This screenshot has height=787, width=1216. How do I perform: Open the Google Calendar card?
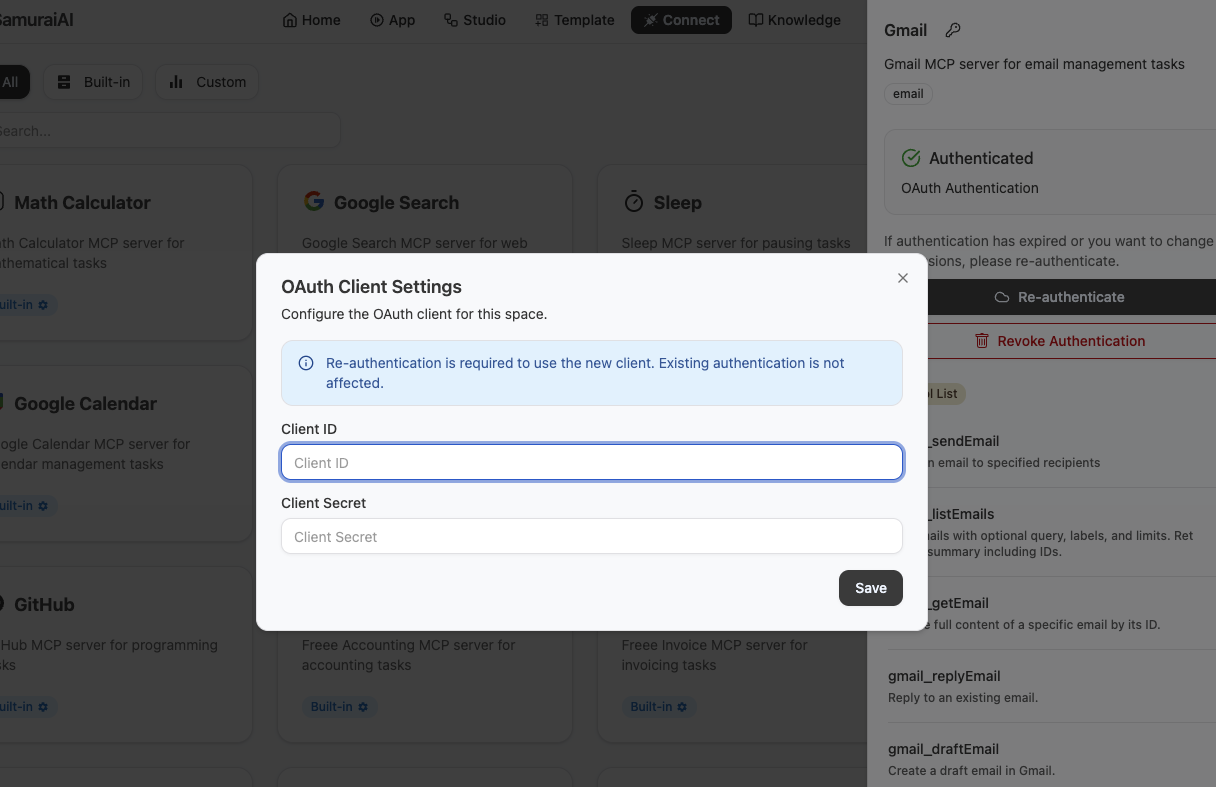coord(125,453)
